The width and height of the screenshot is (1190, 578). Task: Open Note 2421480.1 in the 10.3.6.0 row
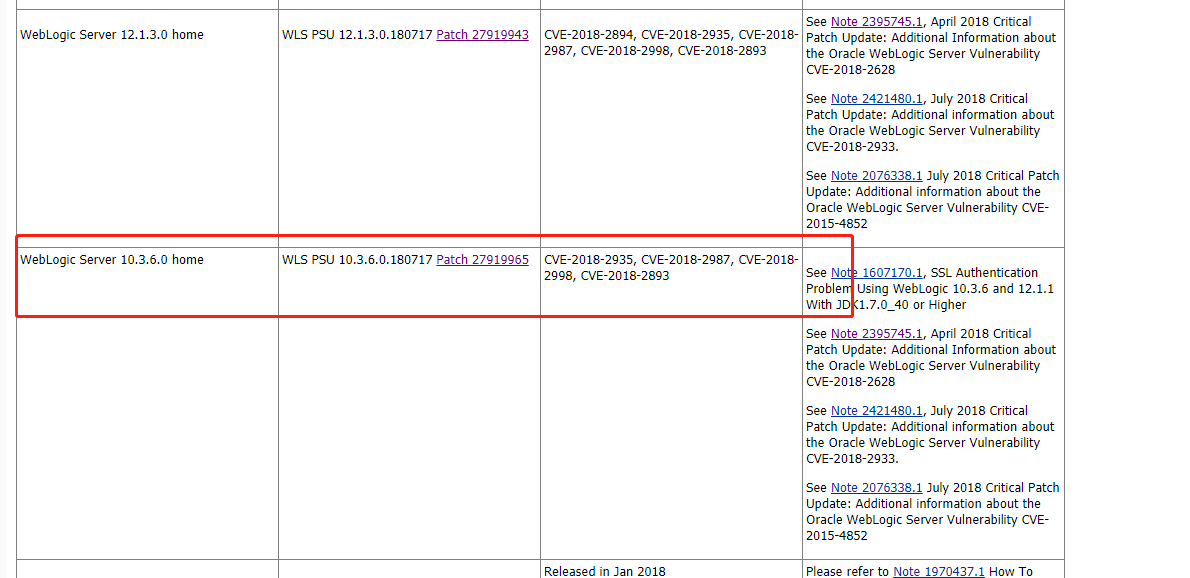pyautogui.click(x=877, y=410)
